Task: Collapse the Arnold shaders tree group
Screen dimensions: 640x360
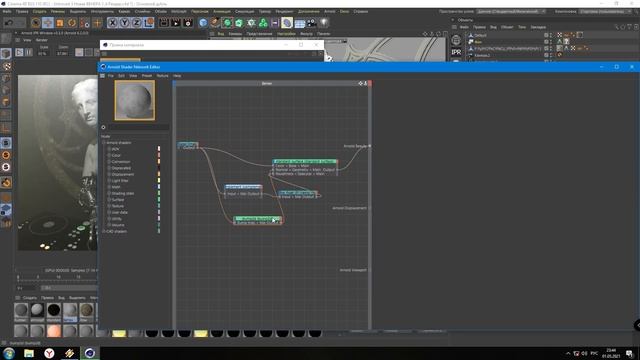Action: point(104,143)
